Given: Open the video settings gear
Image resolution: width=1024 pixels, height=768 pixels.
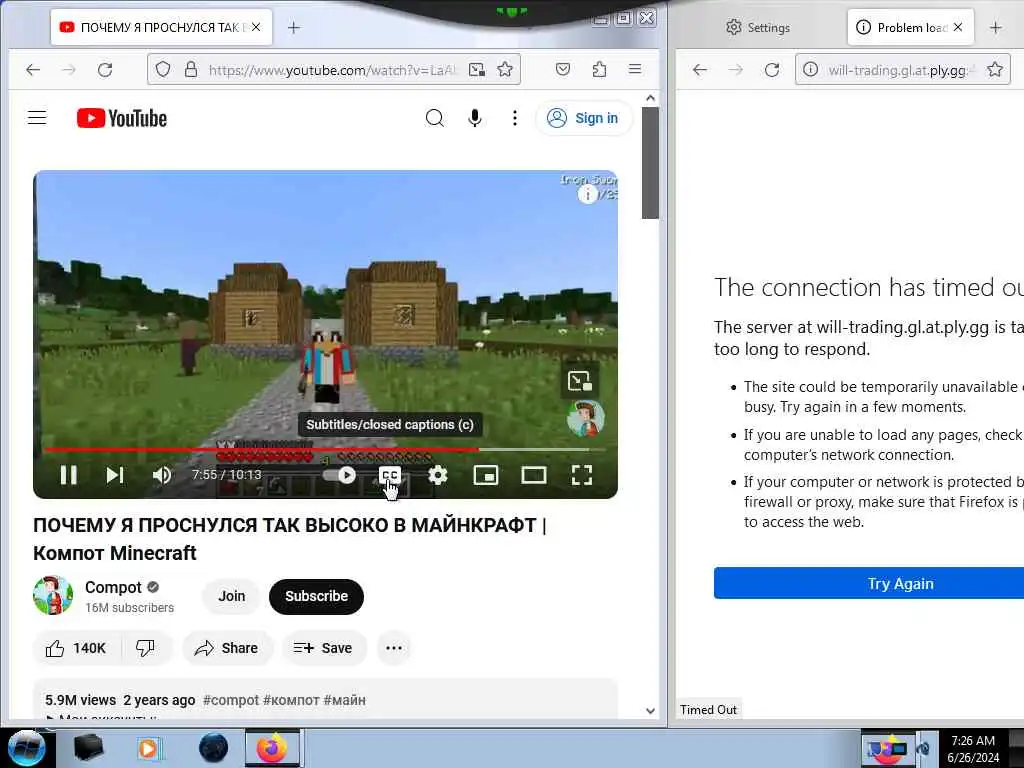Looking at the screenshot, I should [x=438, y=475].
